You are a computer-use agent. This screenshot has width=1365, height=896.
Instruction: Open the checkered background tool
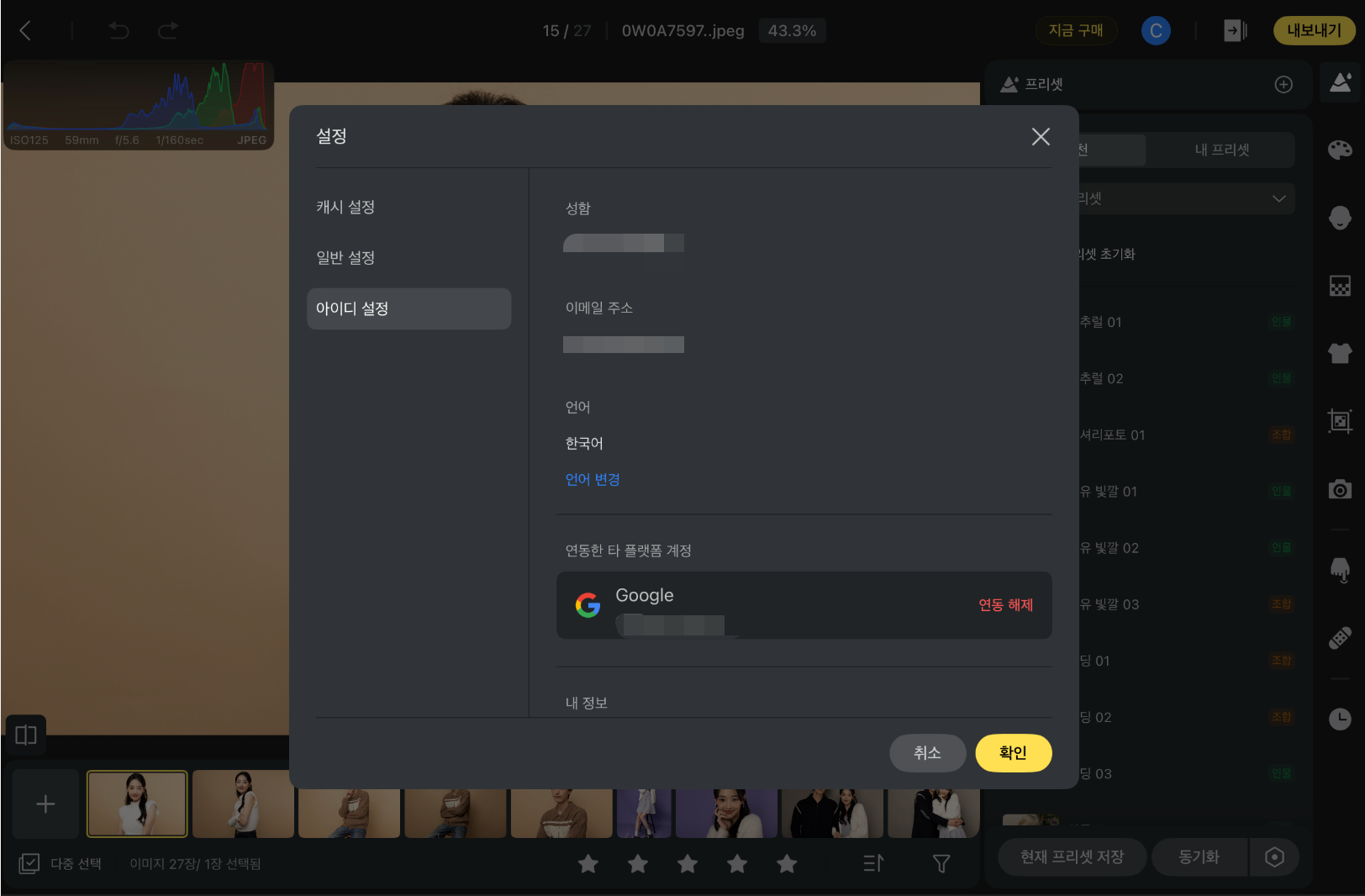(x=1340, y=286)
